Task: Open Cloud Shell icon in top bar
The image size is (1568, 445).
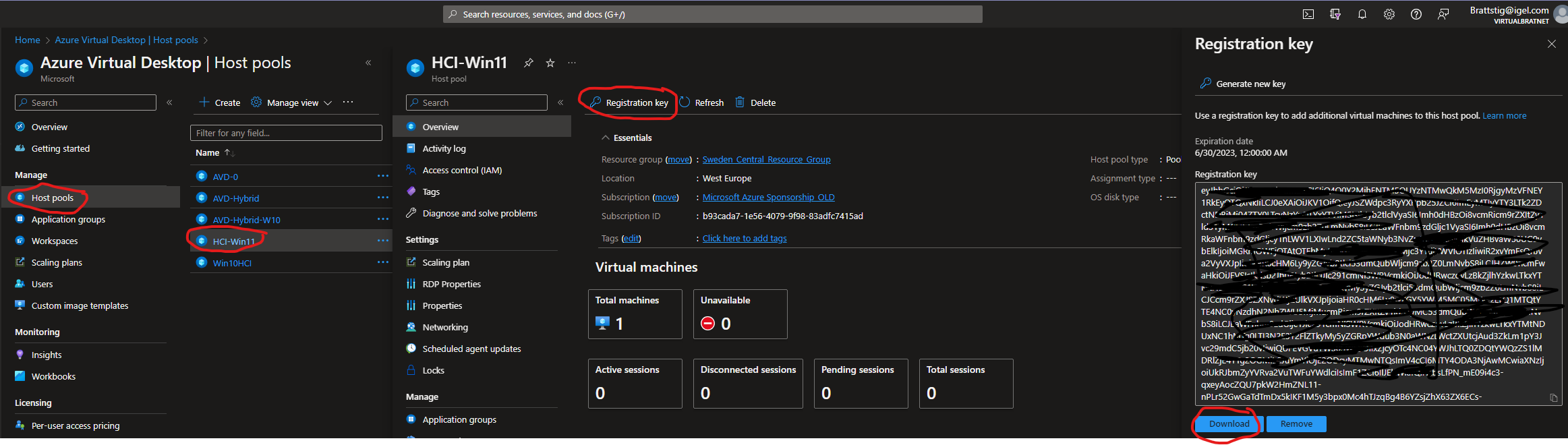Action: 1308,14
